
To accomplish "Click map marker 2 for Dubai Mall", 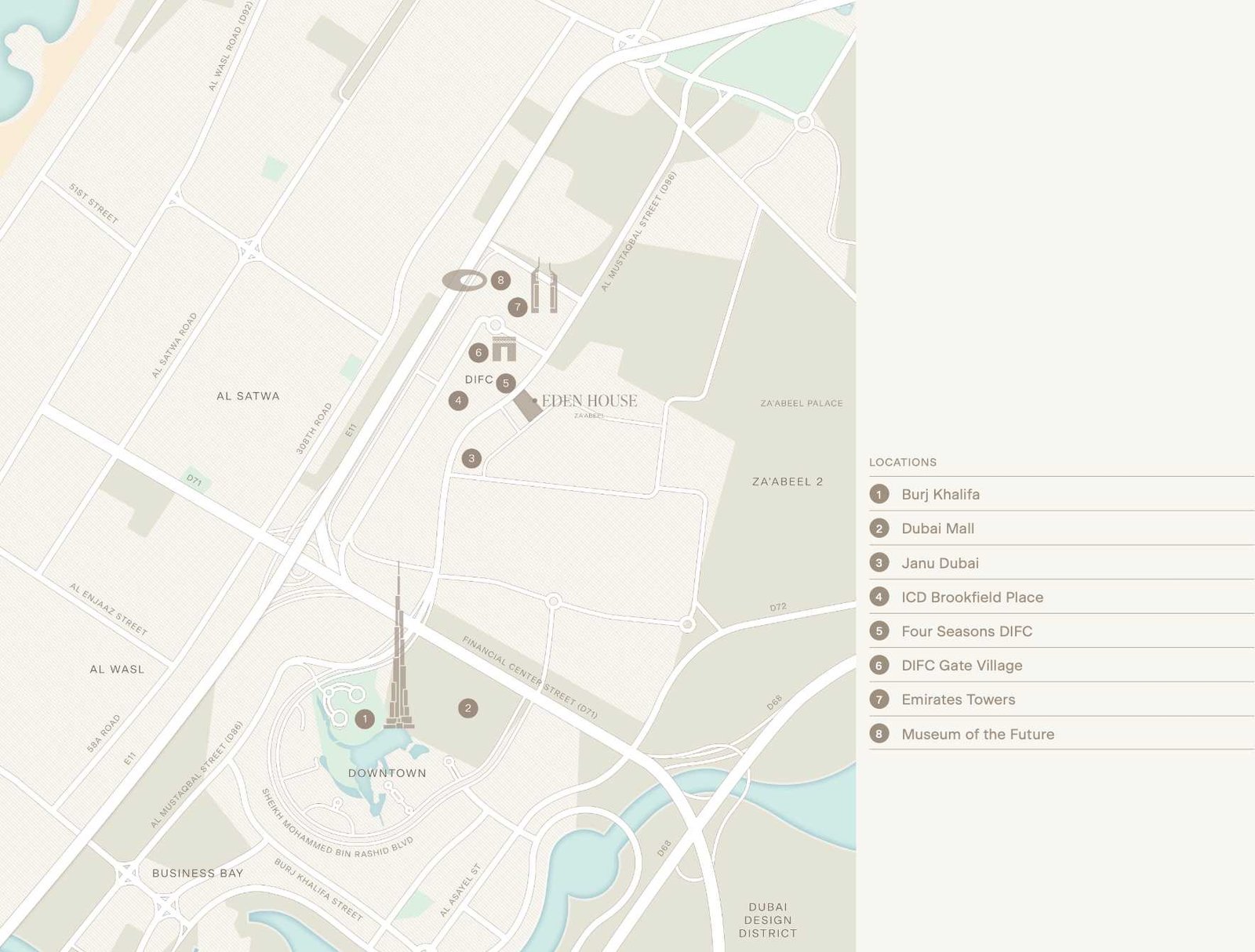I will [468, 708].
